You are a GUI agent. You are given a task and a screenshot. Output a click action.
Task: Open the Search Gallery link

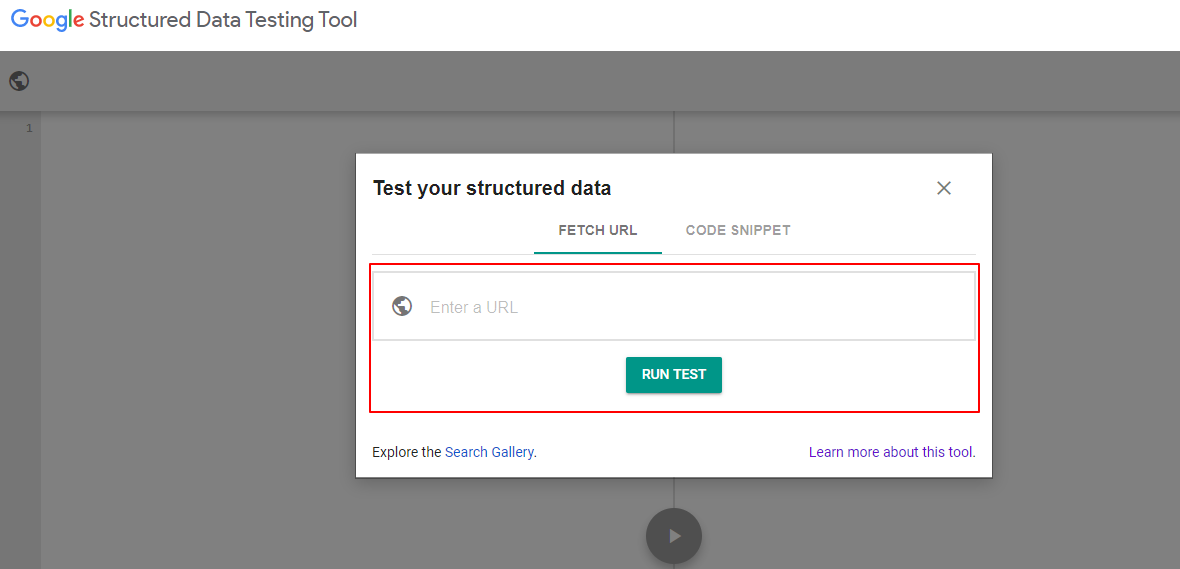click(x=489, y=452)
